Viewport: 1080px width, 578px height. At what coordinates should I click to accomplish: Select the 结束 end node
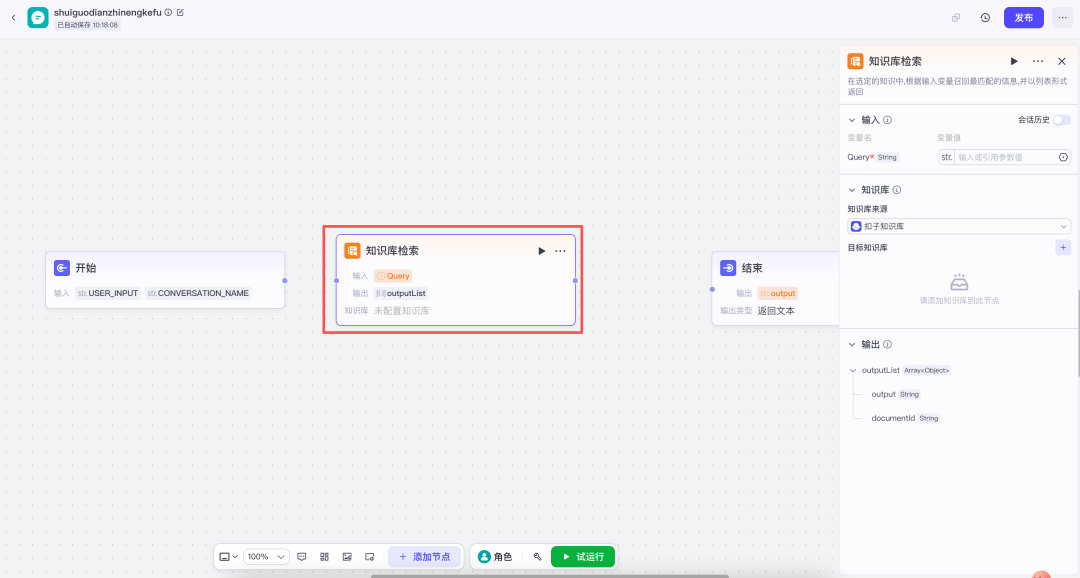[776, 288]
